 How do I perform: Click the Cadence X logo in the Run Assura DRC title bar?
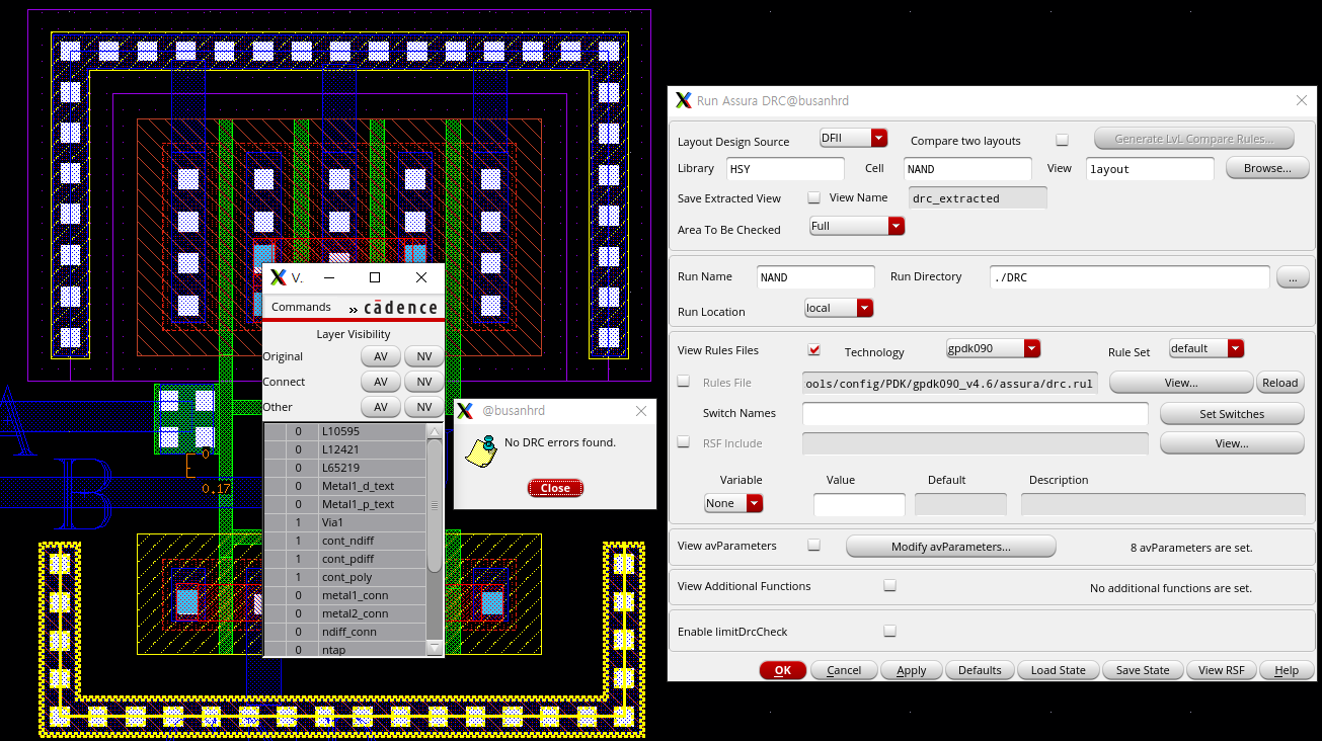[683, 100]
